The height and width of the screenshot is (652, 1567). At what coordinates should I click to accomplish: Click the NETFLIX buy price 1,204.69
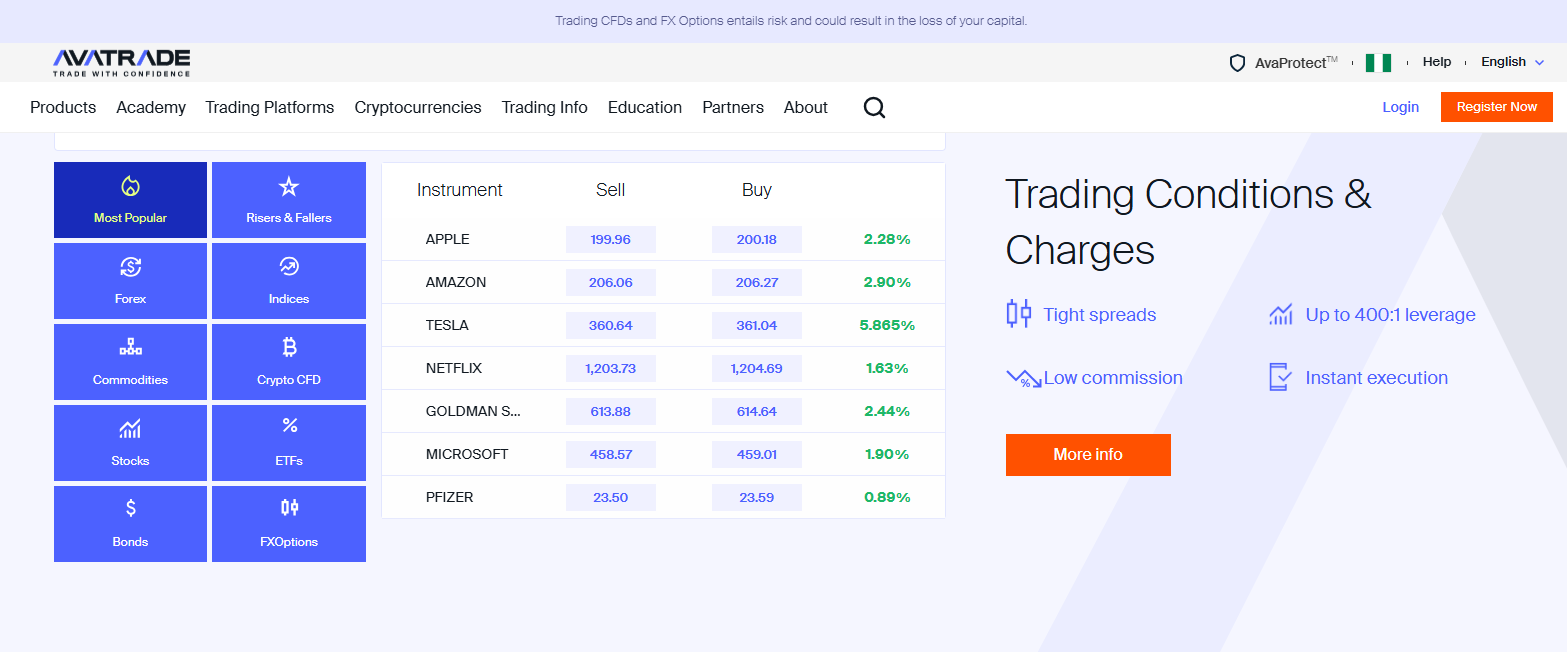tap(757, 368)
